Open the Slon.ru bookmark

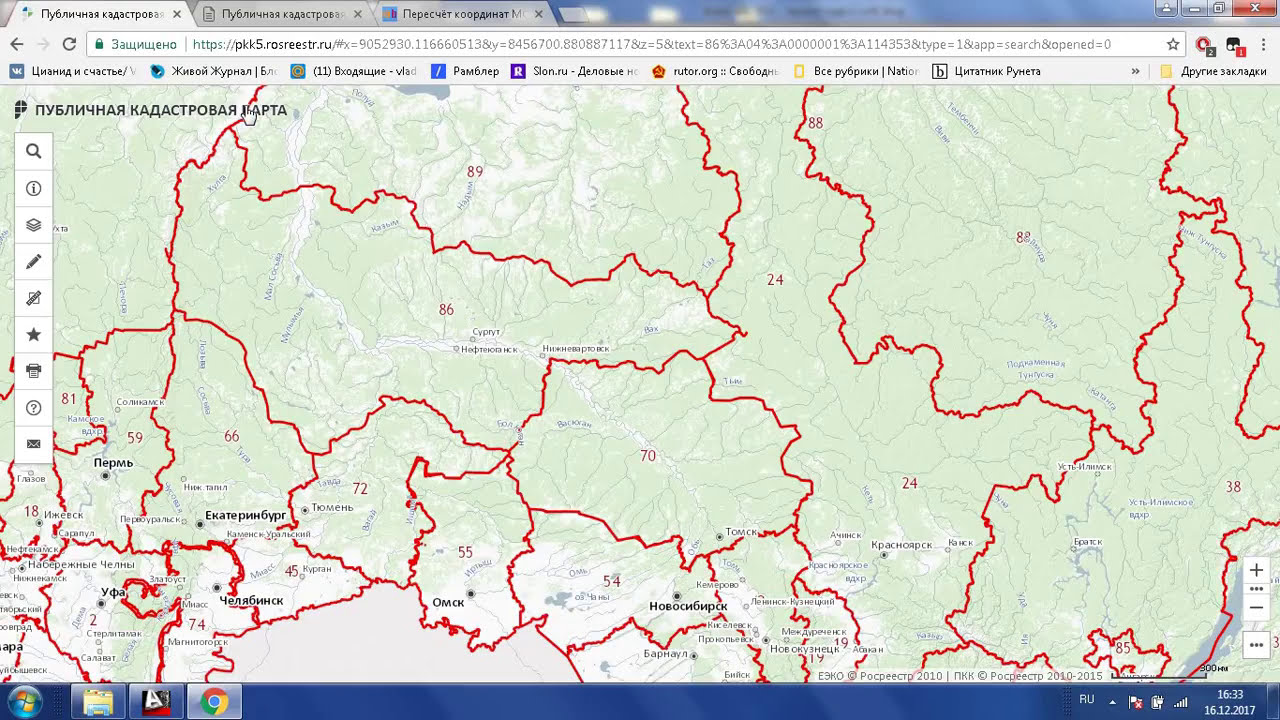point(575,71)
